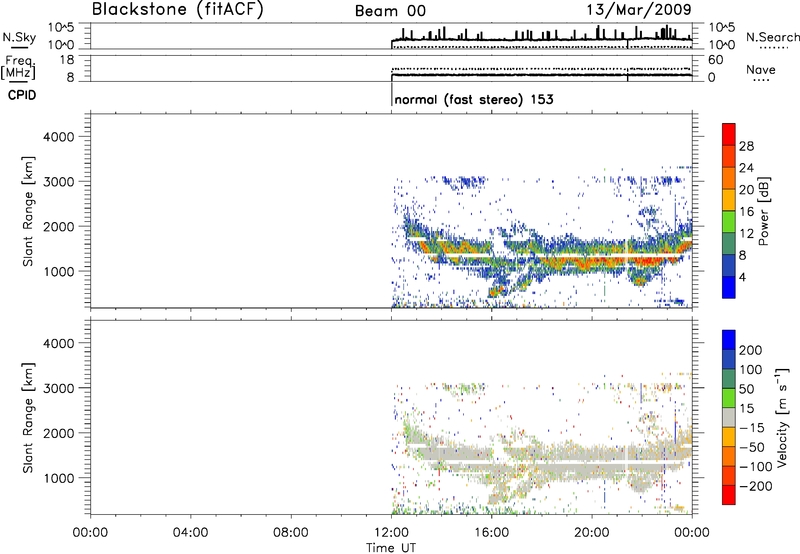Image resolution: width=800 pixels, height=554 pixels.
Task: Click the "Time UT" axis title
Action: click(x=391, y=548)
